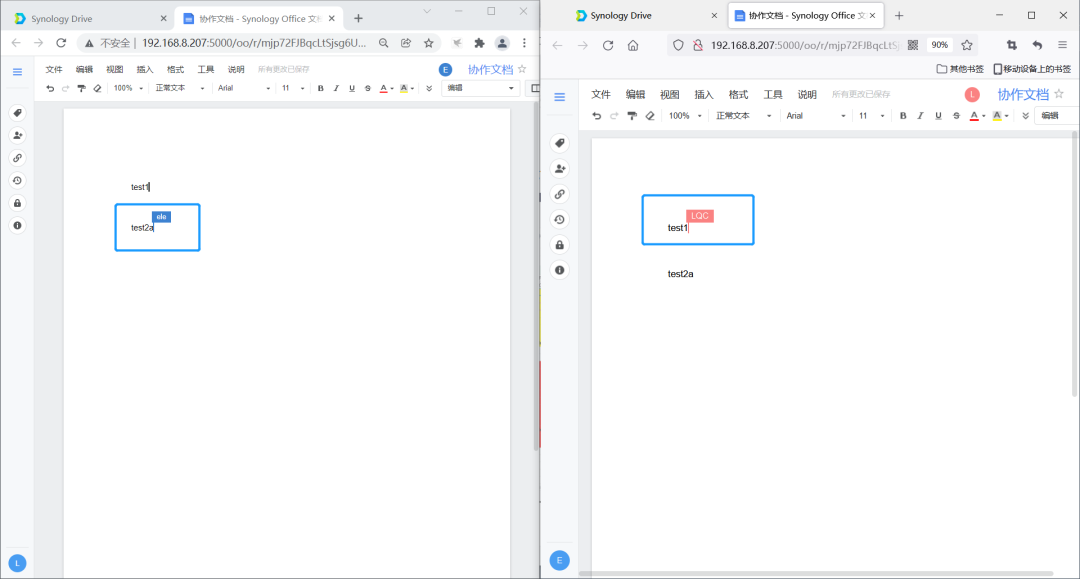Open new tab in left browser
This screenshot has width=1080, height=579.
click(358, 19)
